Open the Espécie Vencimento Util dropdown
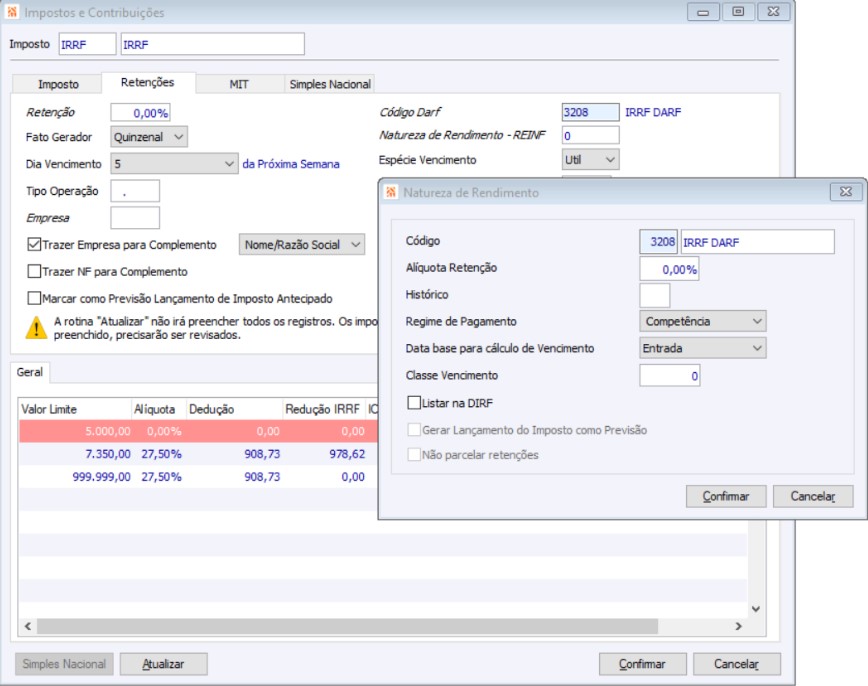Viewport: 868px width, 686px height. (x=590, y=159)
